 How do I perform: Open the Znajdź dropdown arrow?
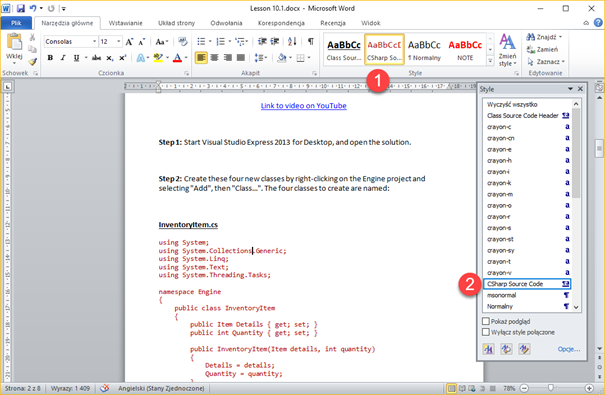pyautogui.click(x=560, y=37)
